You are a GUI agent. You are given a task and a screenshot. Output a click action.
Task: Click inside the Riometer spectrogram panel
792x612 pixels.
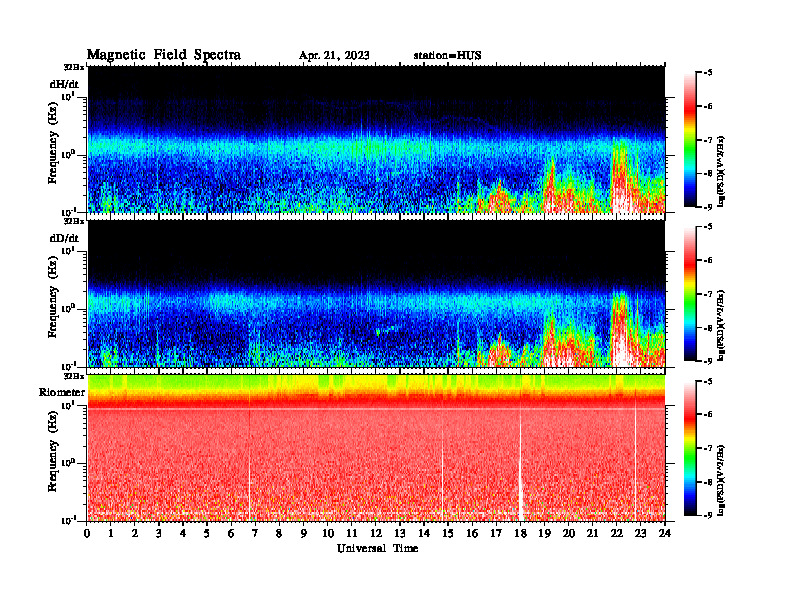pyautogui.click(x=376, y=447)
